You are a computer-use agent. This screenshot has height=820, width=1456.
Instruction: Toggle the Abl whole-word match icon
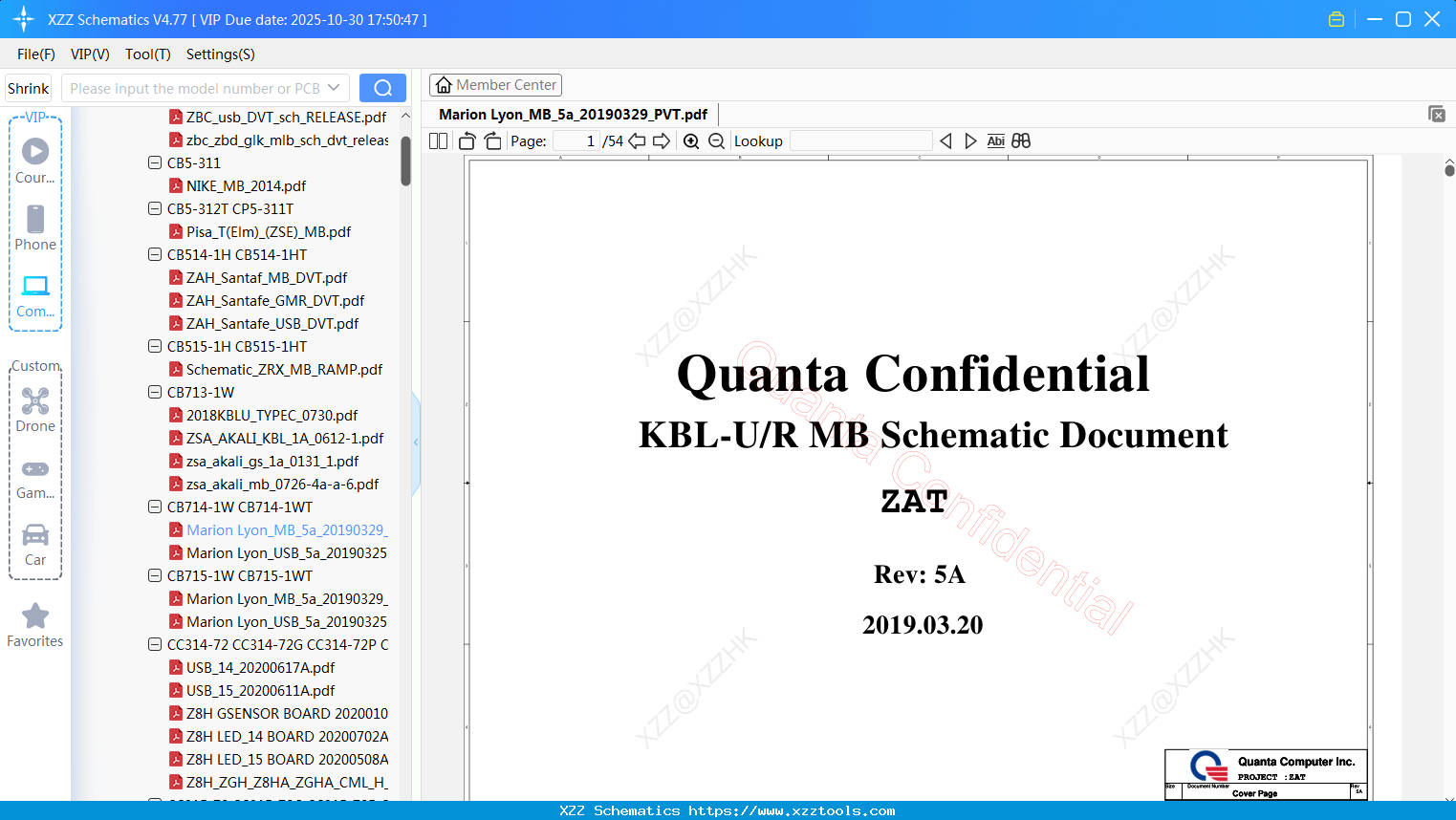995,141
